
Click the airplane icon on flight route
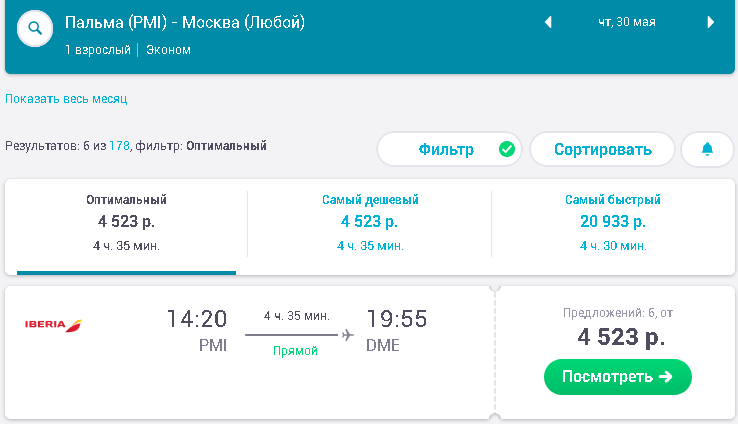pyautogui.click(x=347, y=335)
